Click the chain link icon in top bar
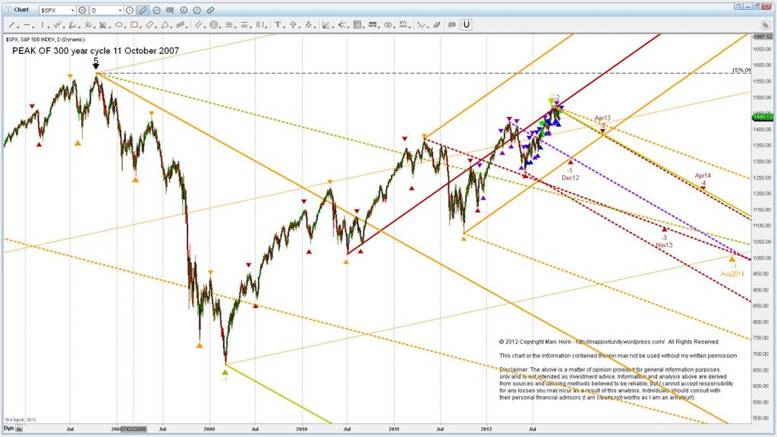 (x=210, y=10)
